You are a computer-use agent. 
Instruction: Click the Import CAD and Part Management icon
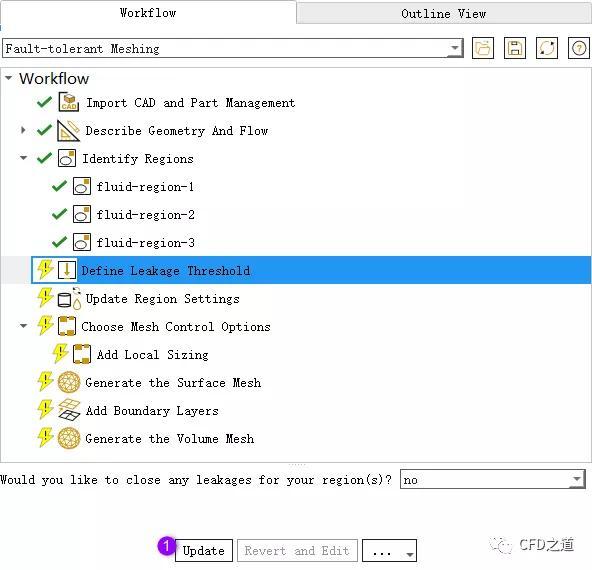68,102
